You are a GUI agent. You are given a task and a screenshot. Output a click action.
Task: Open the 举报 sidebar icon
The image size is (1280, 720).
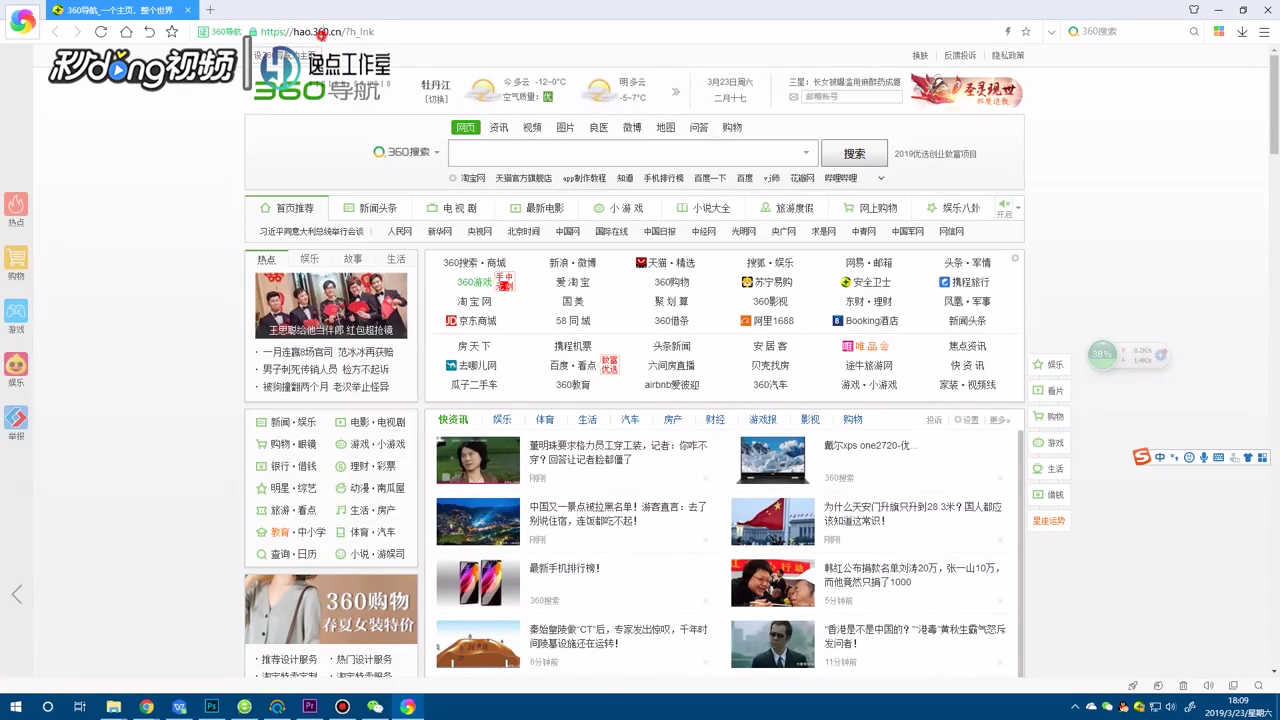[x=16, y=423]
